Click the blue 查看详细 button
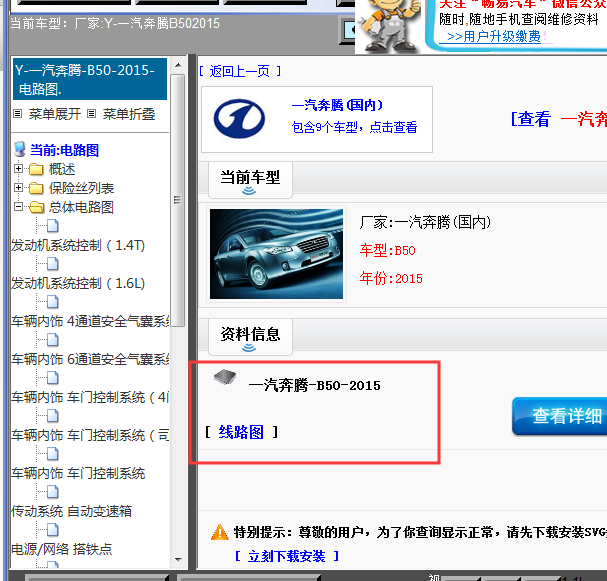 pyautogui.click(x=560, y=416)
